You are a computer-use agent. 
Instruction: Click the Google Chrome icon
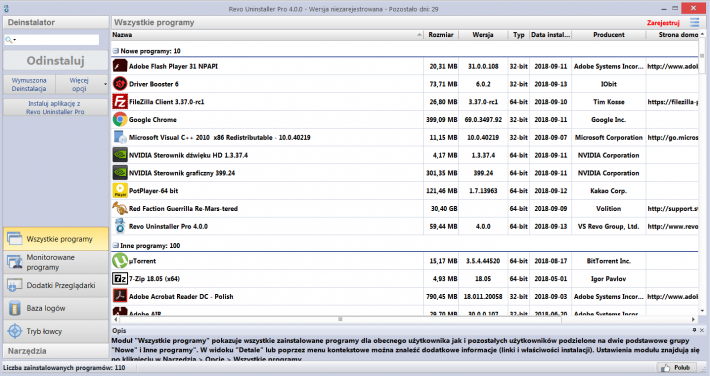click(120, 120)
